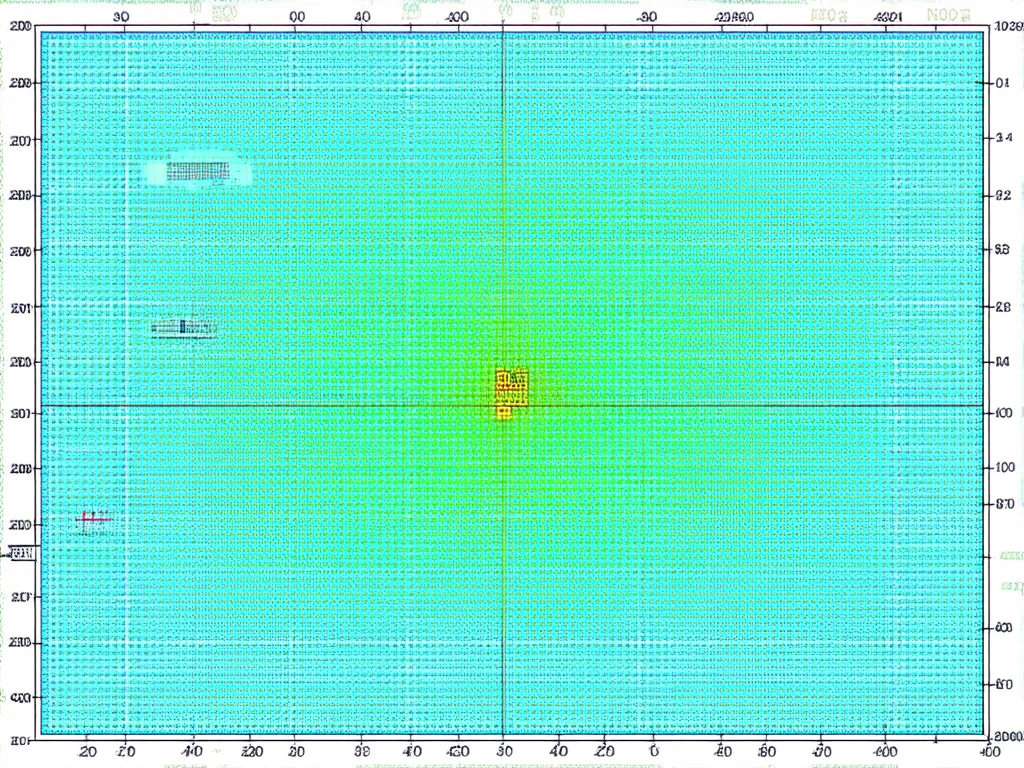Click the "34" tick on right axis
1024x768 pixels.
[1005, 140]
